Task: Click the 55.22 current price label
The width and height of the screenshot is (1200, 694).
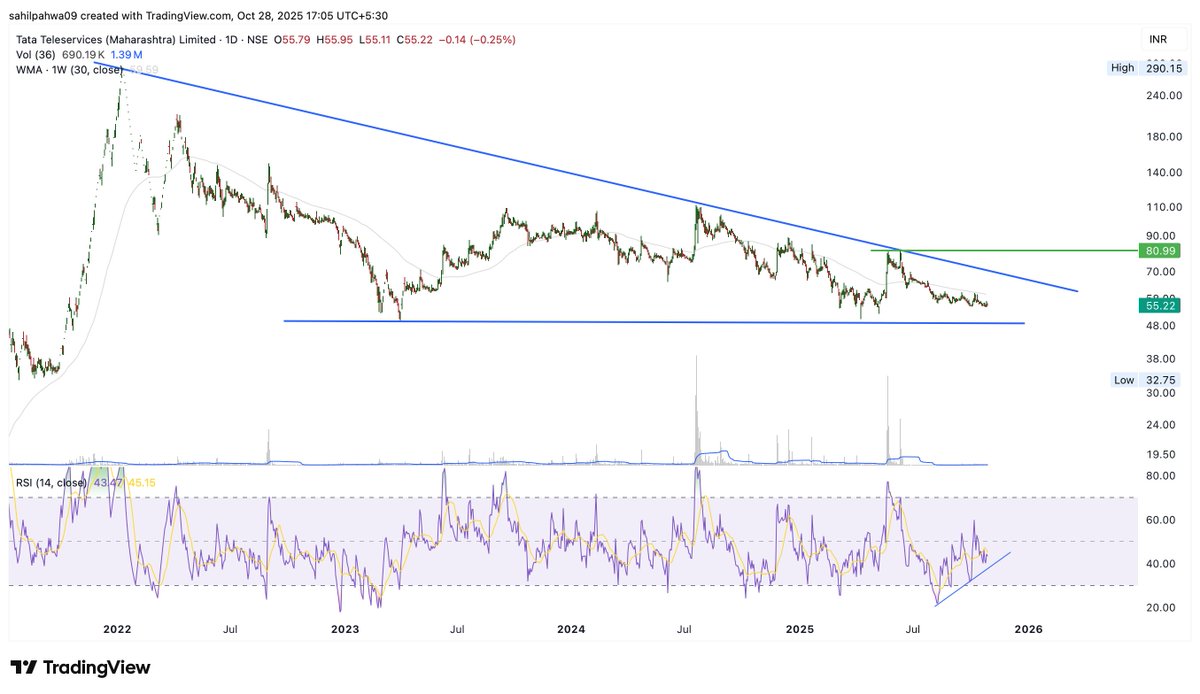Action: [x=1158, y=305]
